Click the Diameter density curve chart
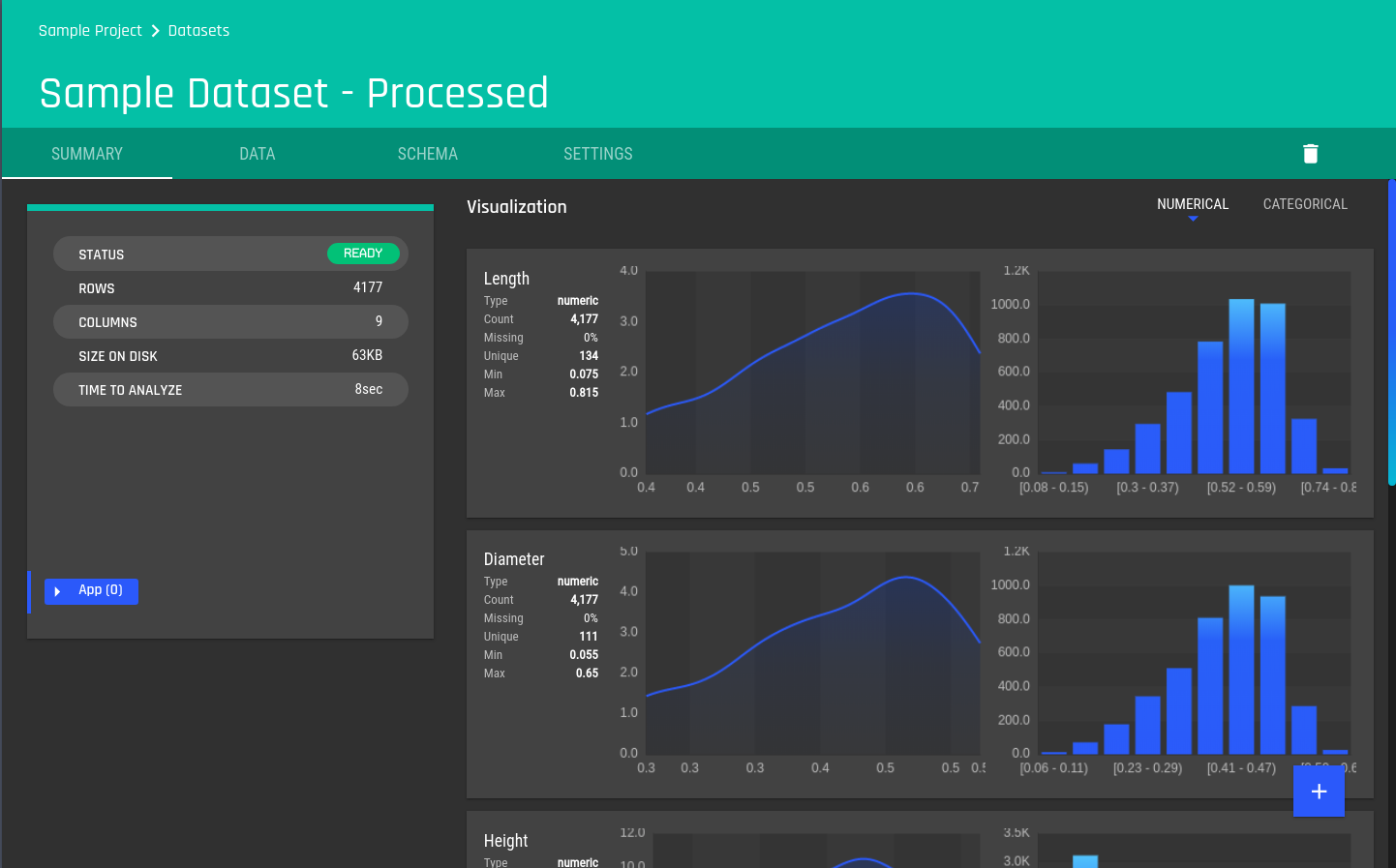The image size is (1396, 868). click(x=813, y=653)
